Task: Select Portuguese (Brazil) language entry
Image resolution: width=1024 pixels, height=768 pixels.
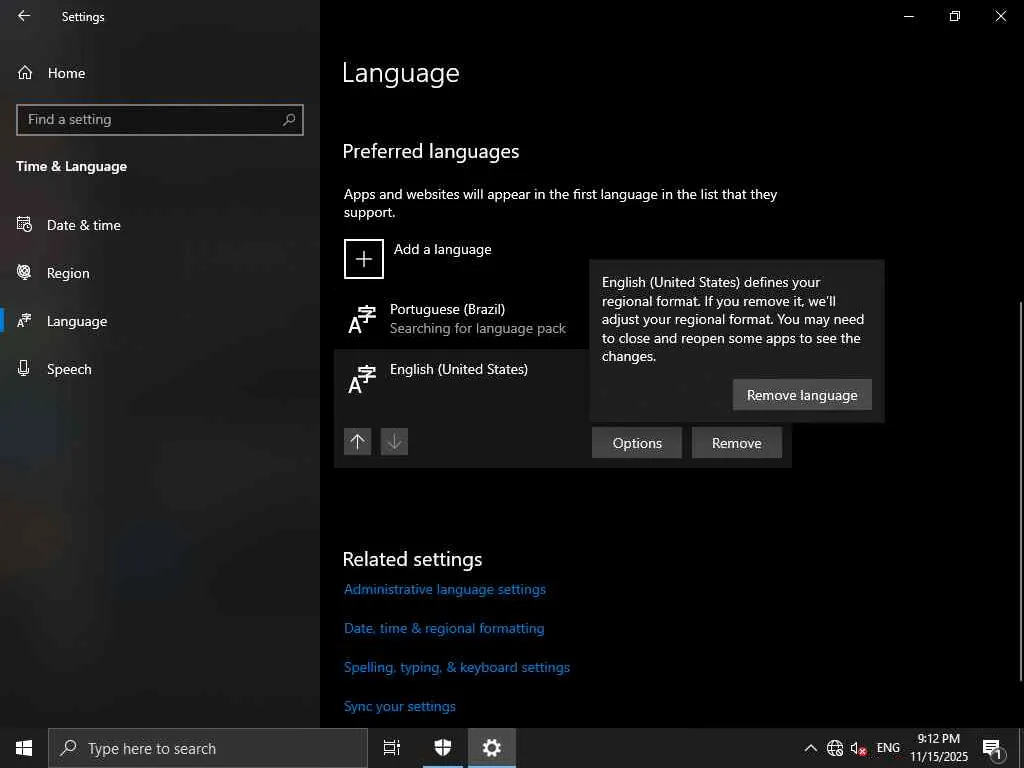Action: pos(460,319)
